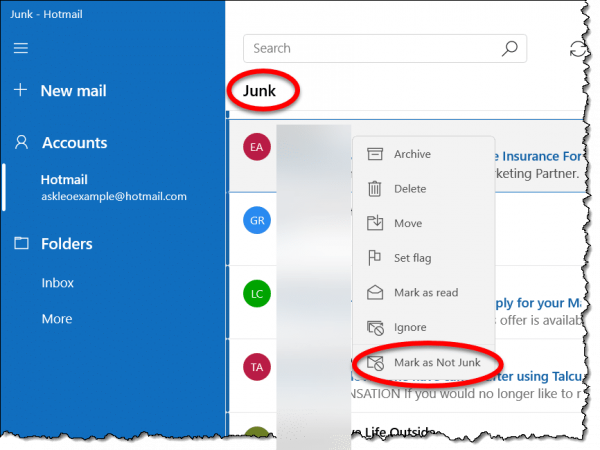Viewport: 600px width, 450px height.
Task: Click inside the Search field
Action: click(385, 49)
